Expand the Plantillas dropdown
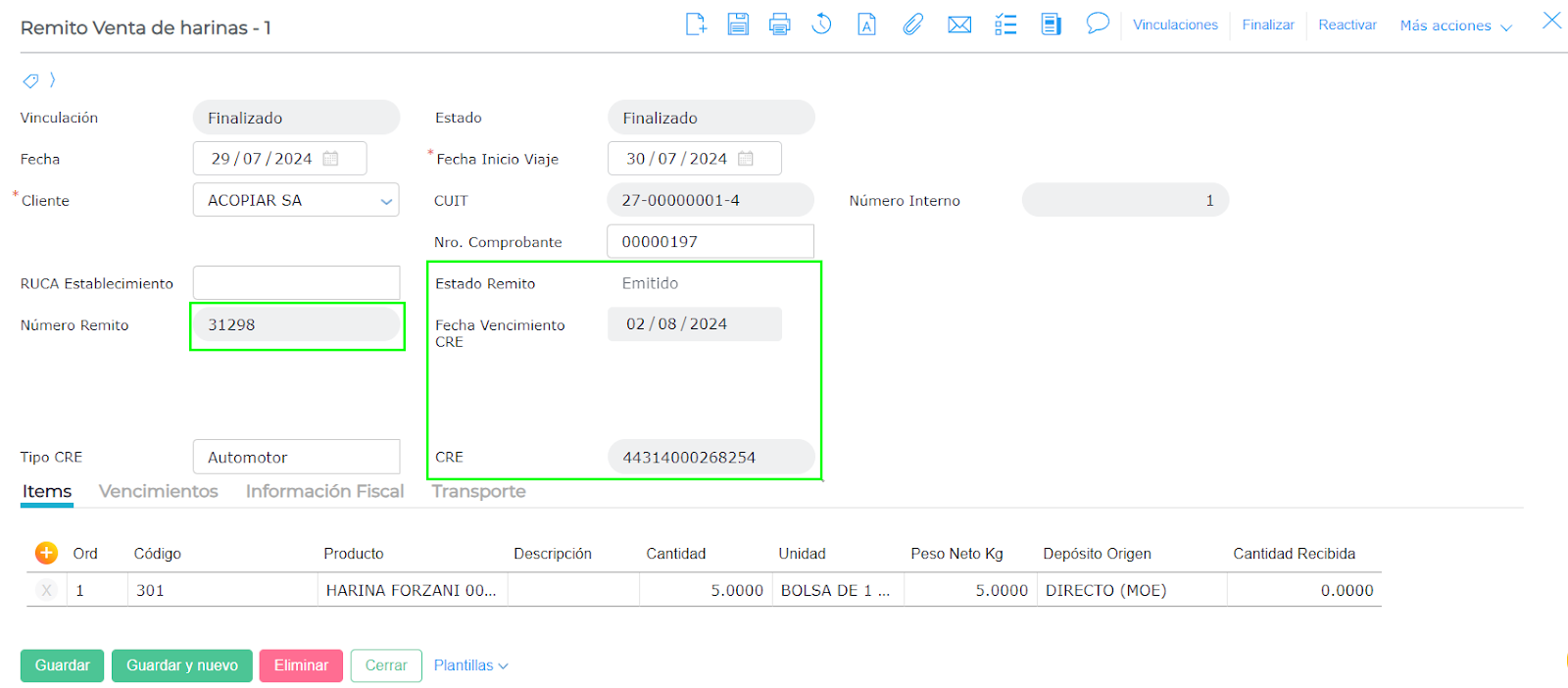The image size is (1568, 688). (x=470, y=665)
